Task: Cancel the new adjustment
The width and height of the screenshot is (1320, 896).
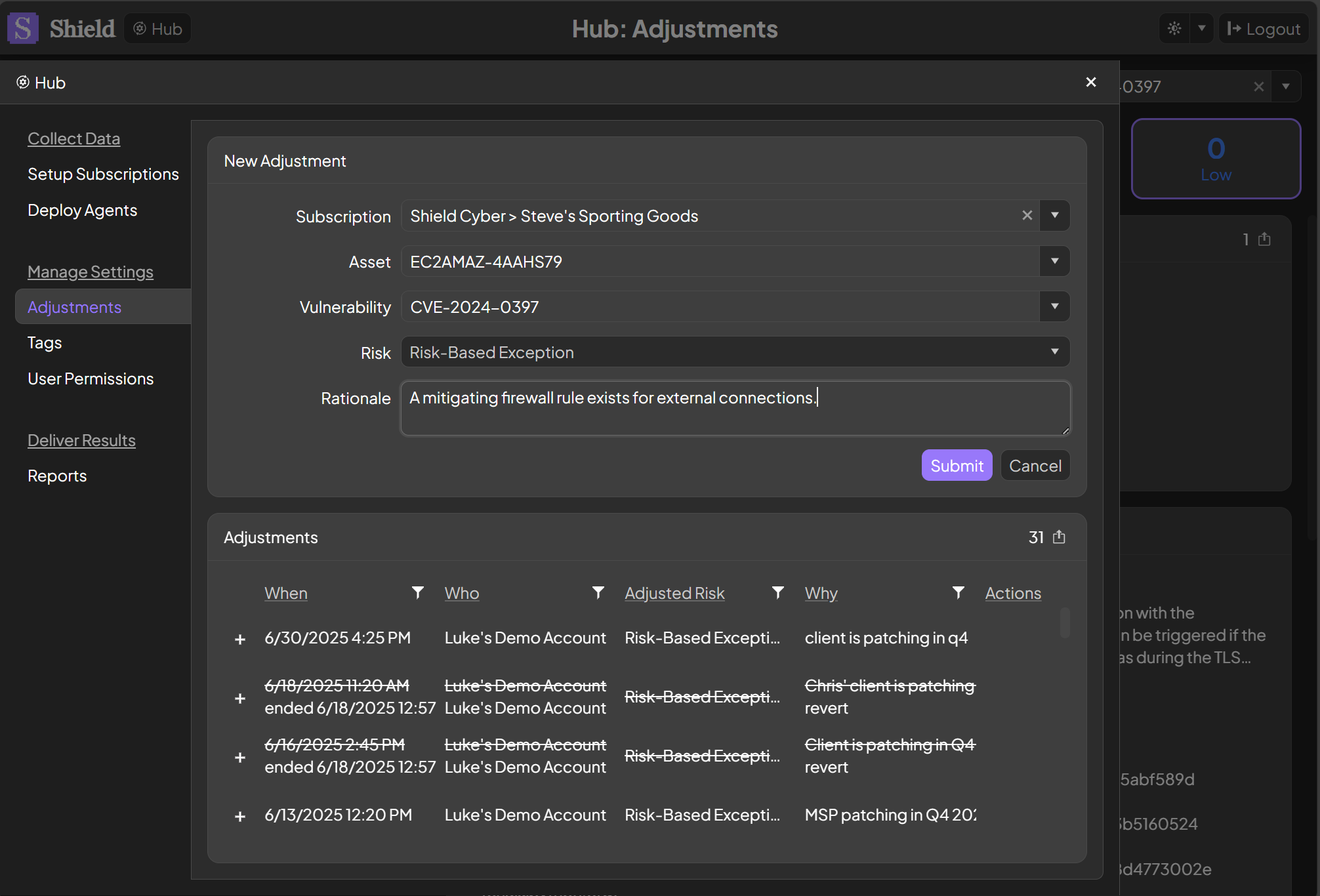Action: (x=1035, y=465)
